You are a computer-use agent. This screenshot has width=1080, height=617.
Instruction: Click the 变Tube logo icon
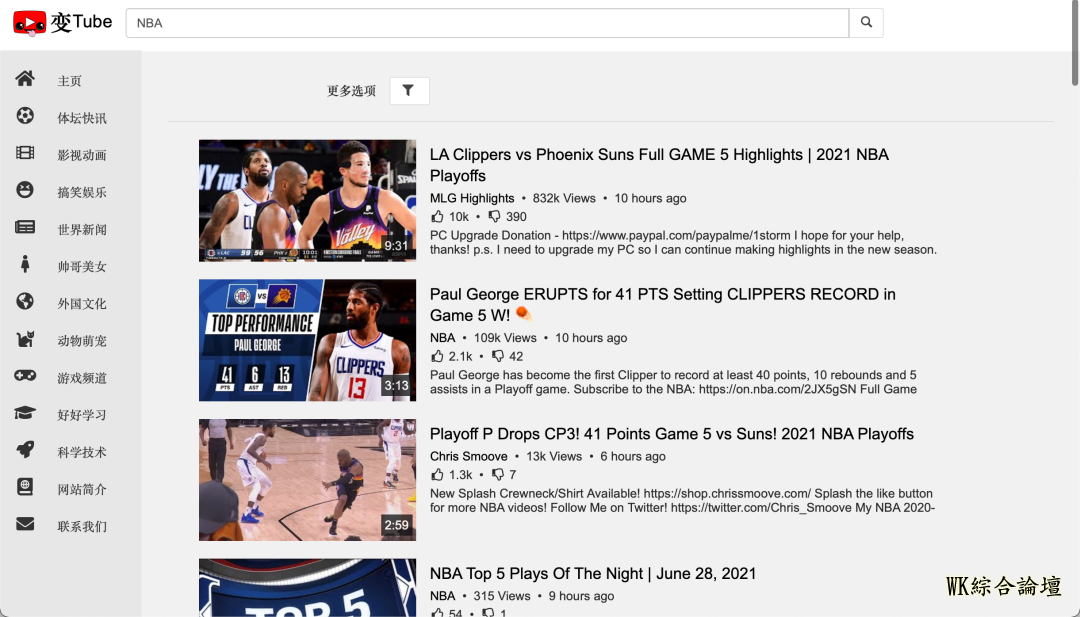[x=30, y=23]
